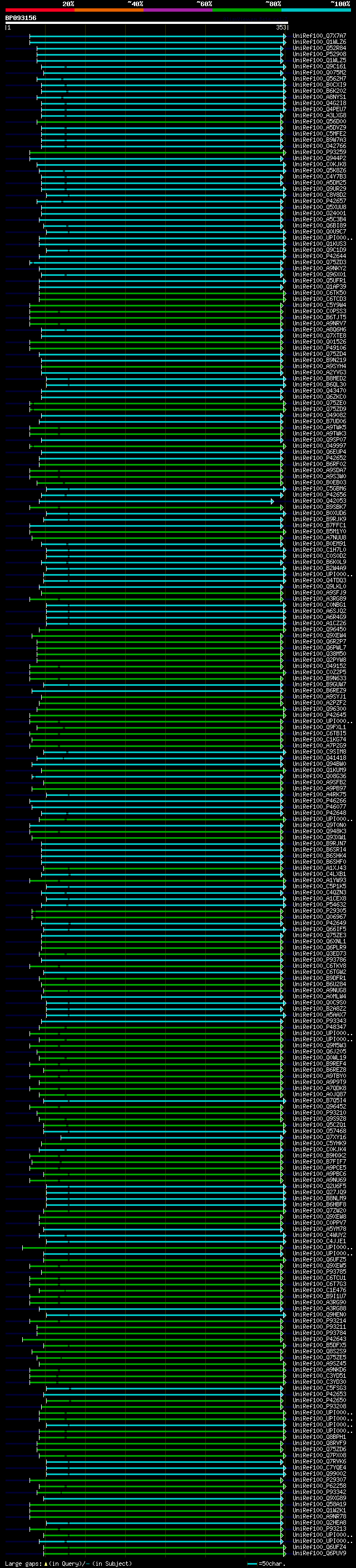Image resolution: width=356 pixels, height=1568 pixels.
Task: Open hit UniRef100_P52908
Action: (x=319, y=54)
